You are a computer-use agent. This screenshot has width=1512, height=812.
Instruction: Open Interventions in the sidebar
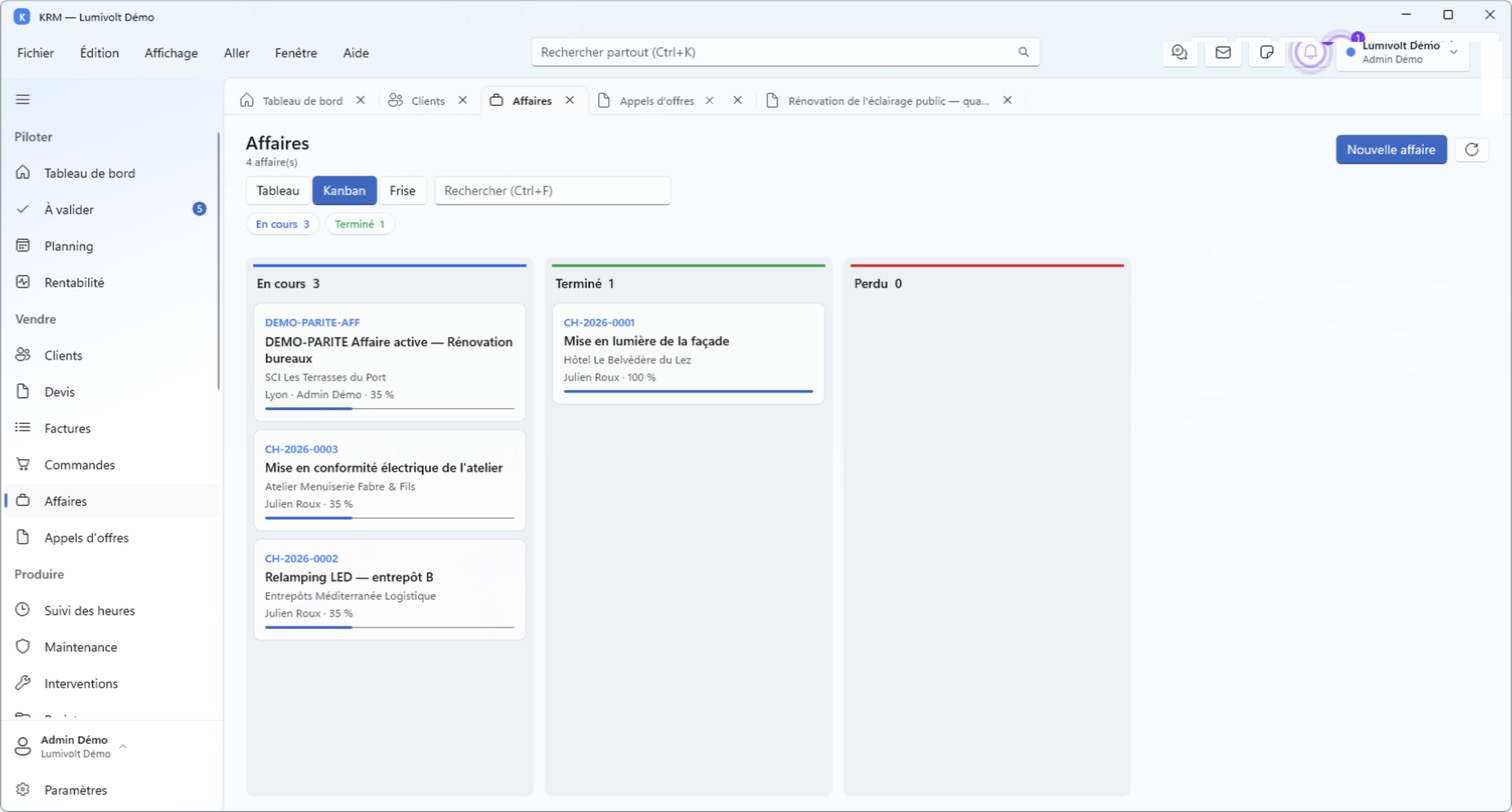[110, 684]
